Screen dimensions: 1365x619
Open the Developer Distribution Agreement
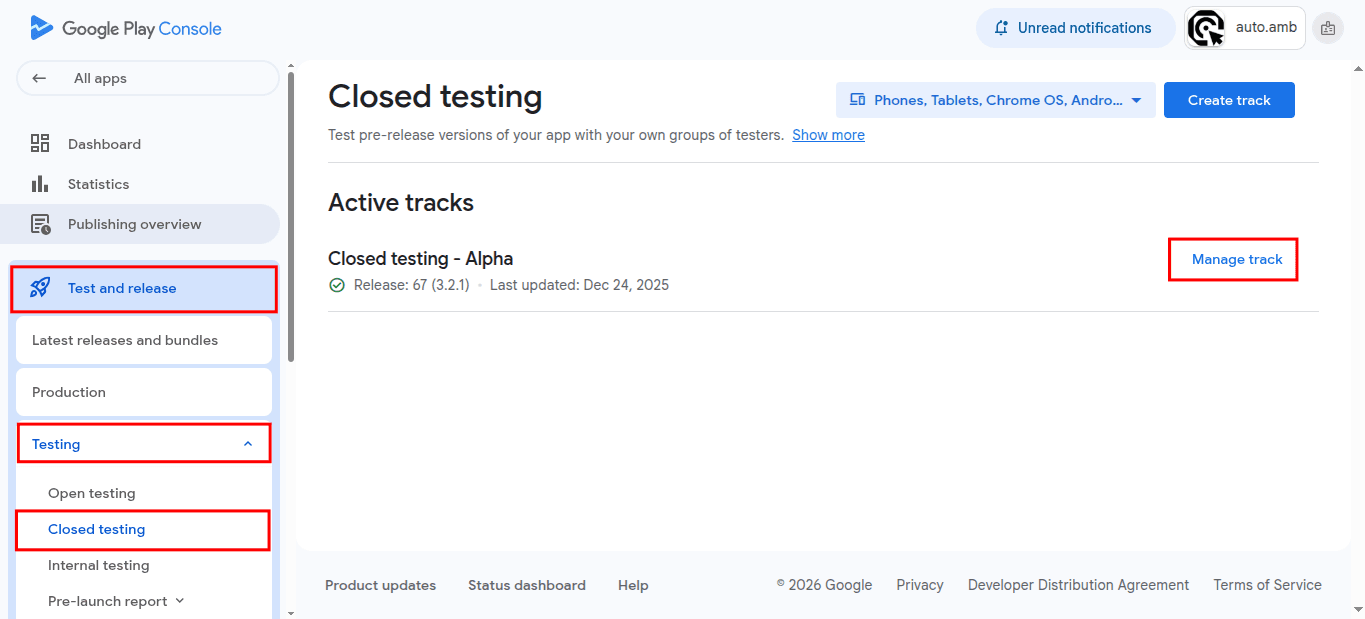pos(1078,584)
